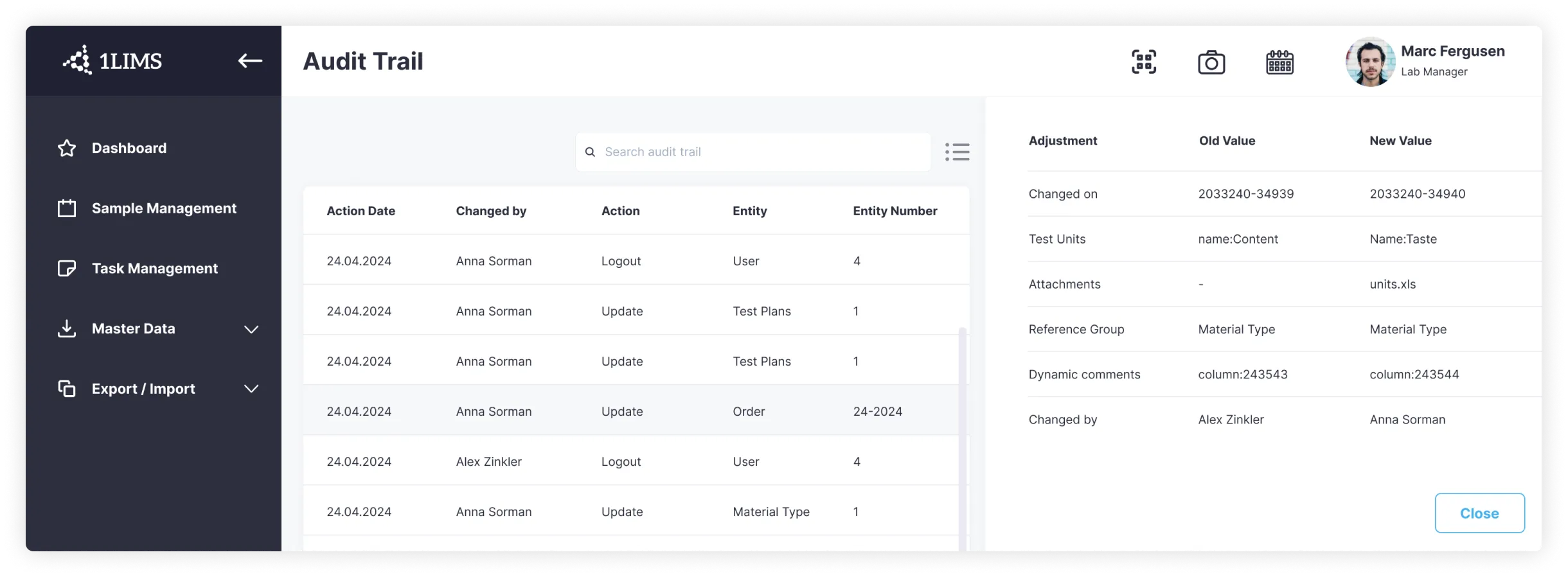Image resolution: width=1568 pixels, height=577 pixels.
Task: Click Alex Zinkler in Old Value column
Action: (1231, 420)
